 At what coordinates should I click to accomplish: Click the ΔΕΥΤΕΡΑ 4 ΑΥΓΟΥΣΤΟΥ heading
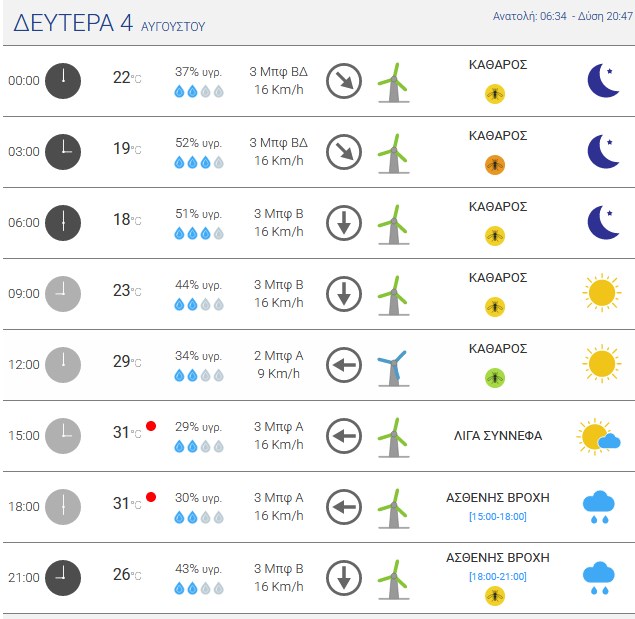(x=109, y=23)
